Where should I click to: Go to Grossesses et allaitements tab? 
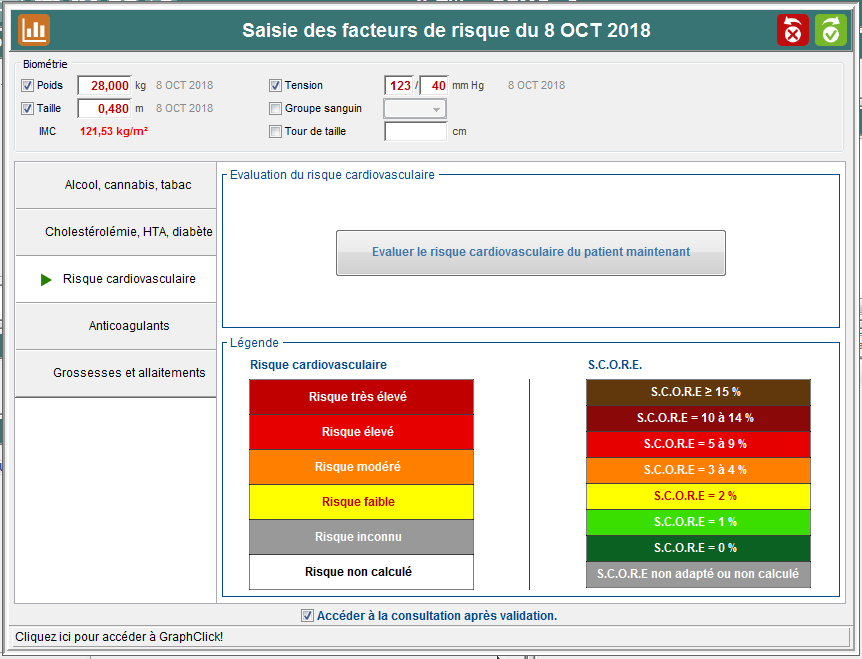(116, 373)
